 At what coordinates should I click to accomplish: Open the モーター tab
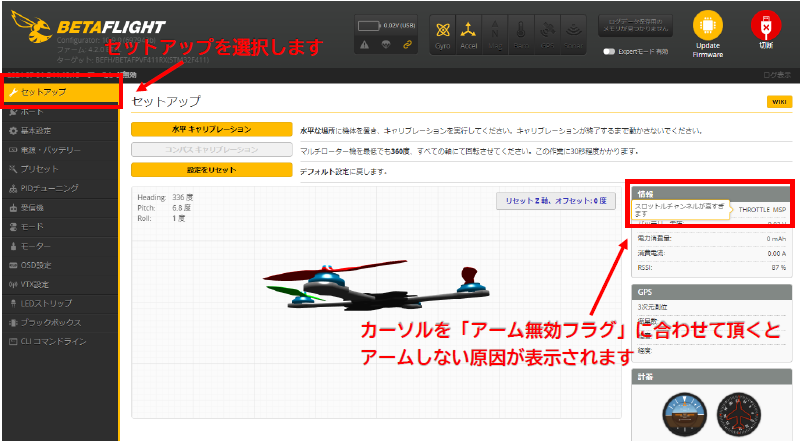click(x=60, y=246)
